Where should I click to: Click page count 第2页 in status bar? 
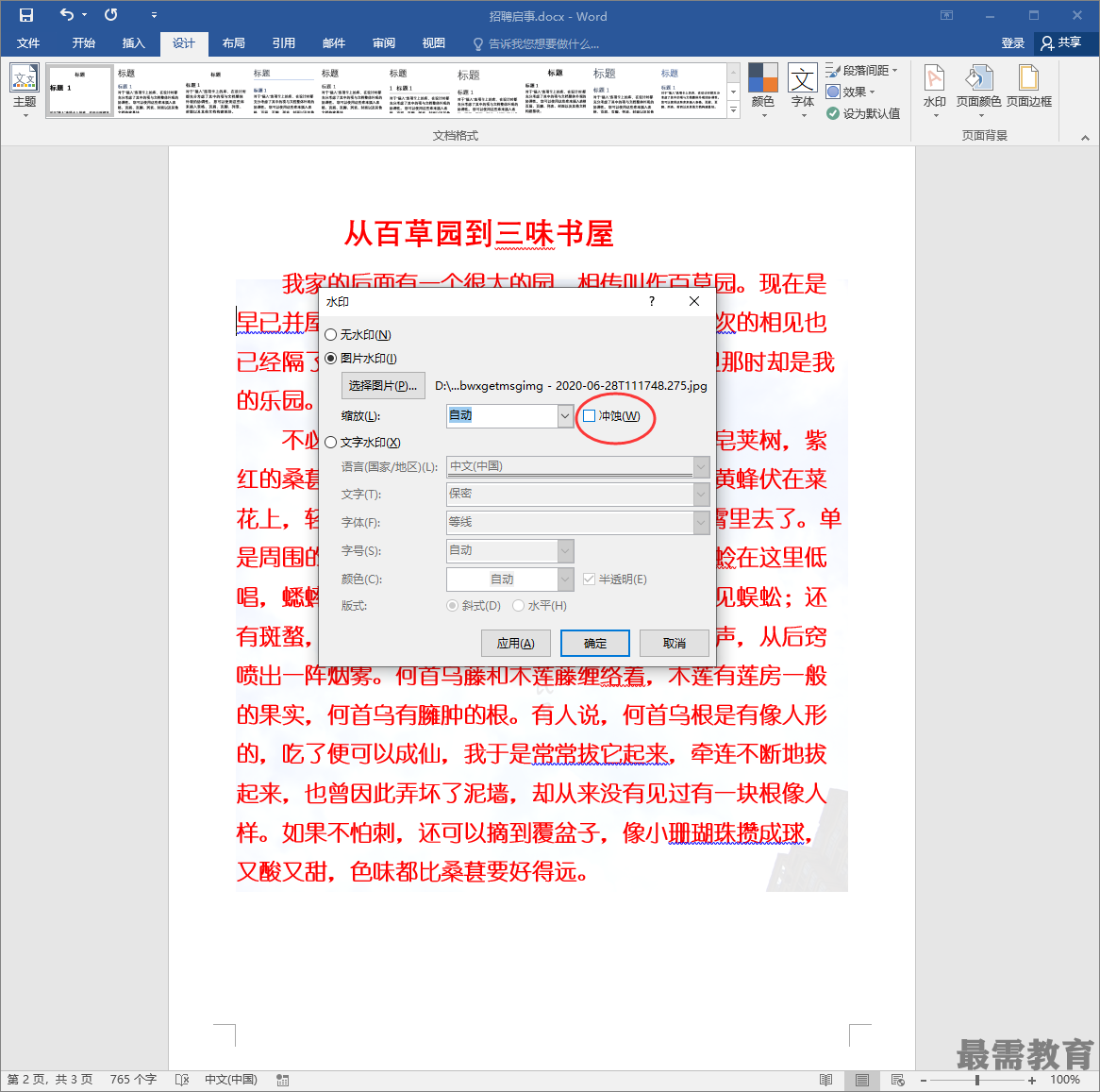click(x=50, y=1080)
